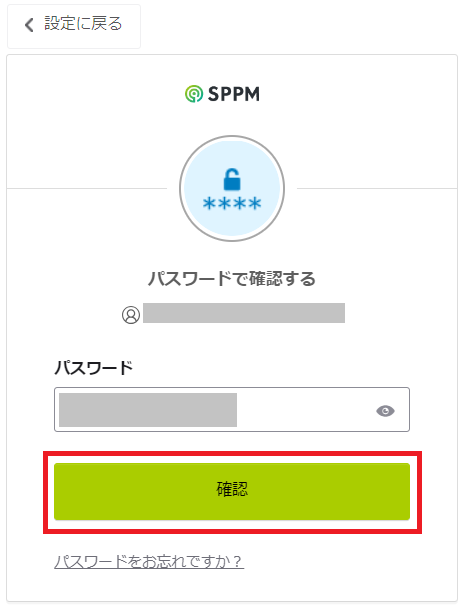Click the SPPM wordmark text
Image resolution: width=465 pixels, height=613 pixels.
(233, 94)
